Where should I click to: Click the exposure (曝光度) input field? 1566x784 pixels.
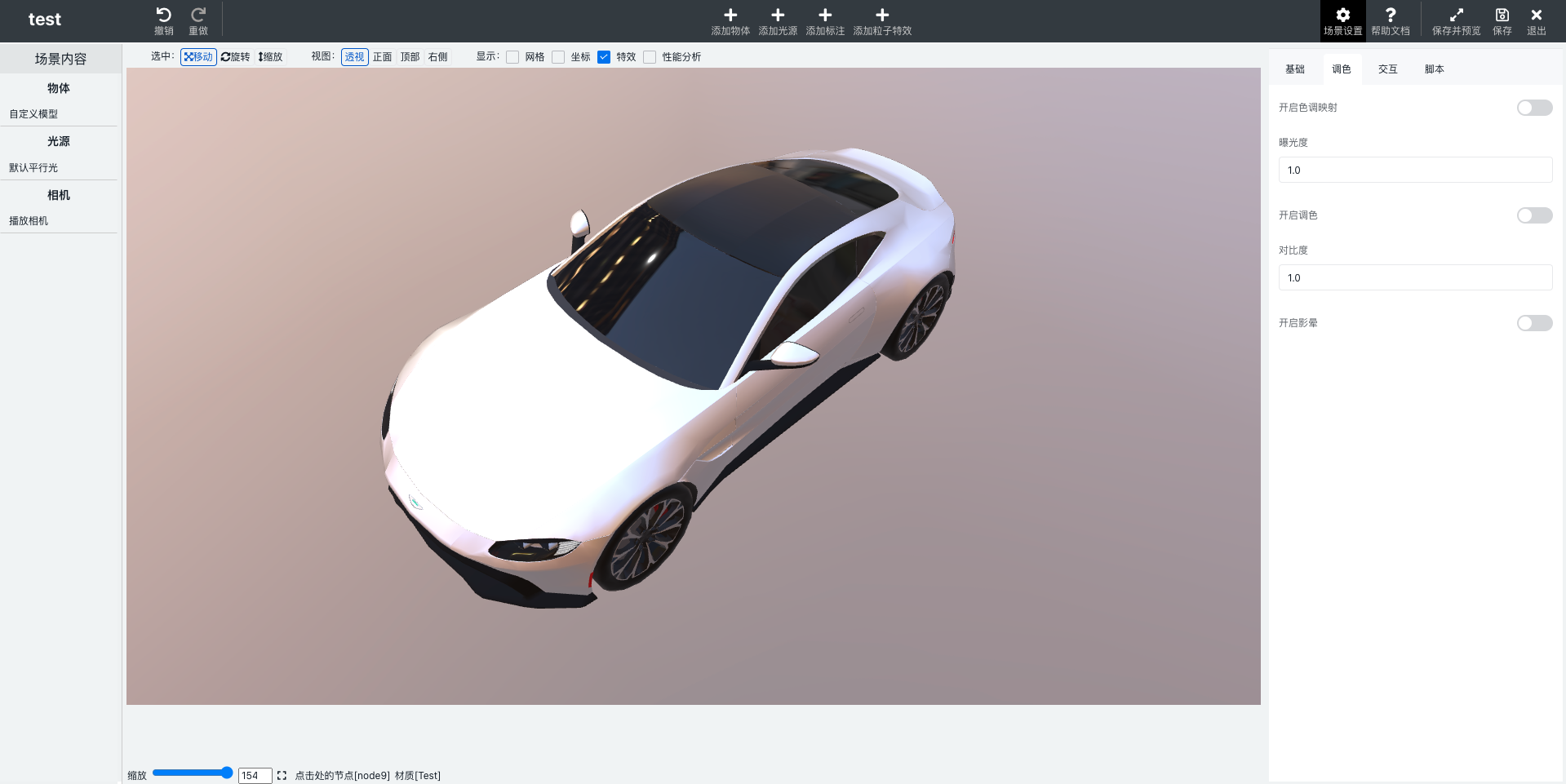coord(1415,170)
